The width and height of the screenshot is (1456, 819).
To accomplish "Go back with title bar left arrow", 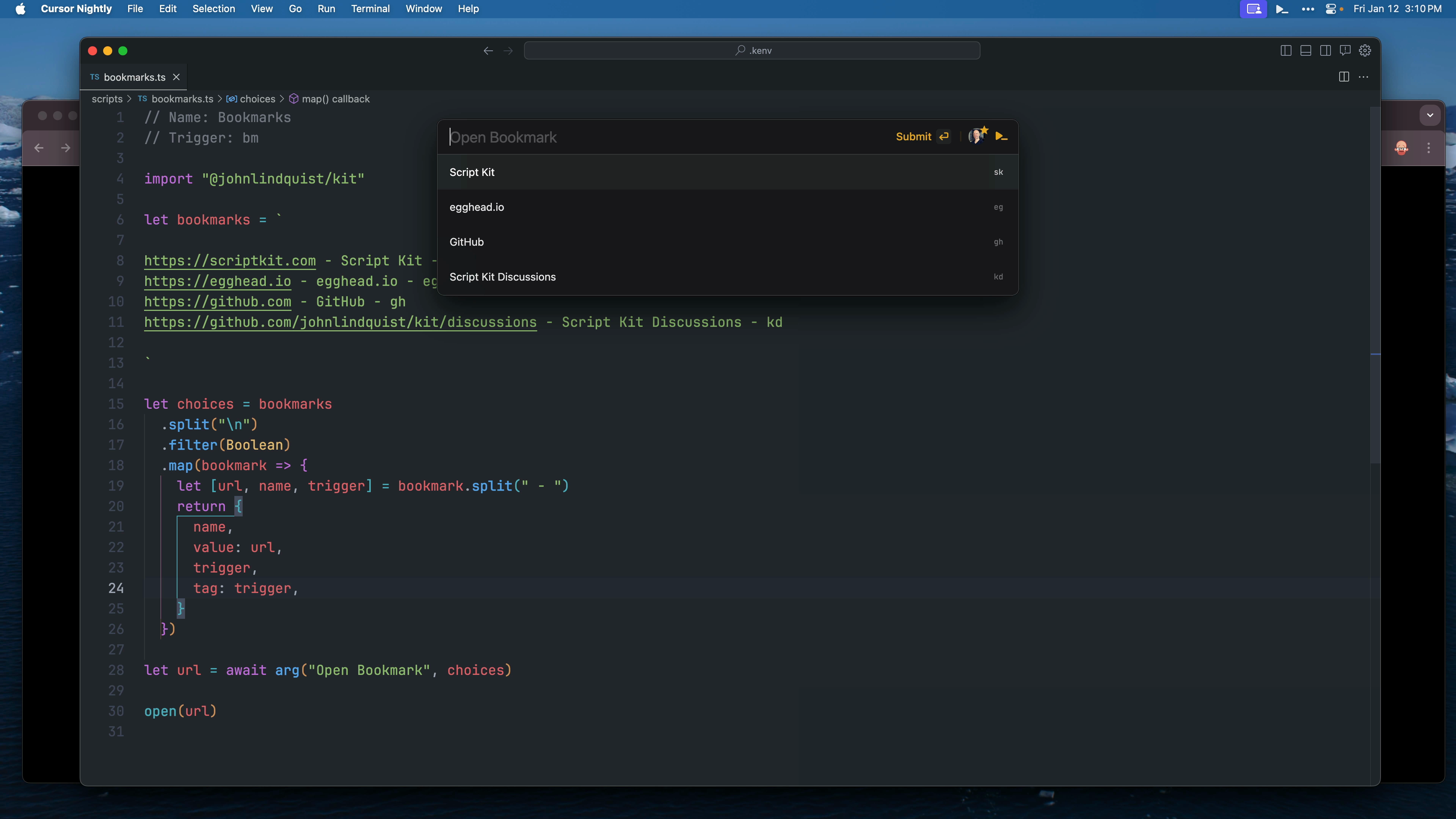I will 488,51.
